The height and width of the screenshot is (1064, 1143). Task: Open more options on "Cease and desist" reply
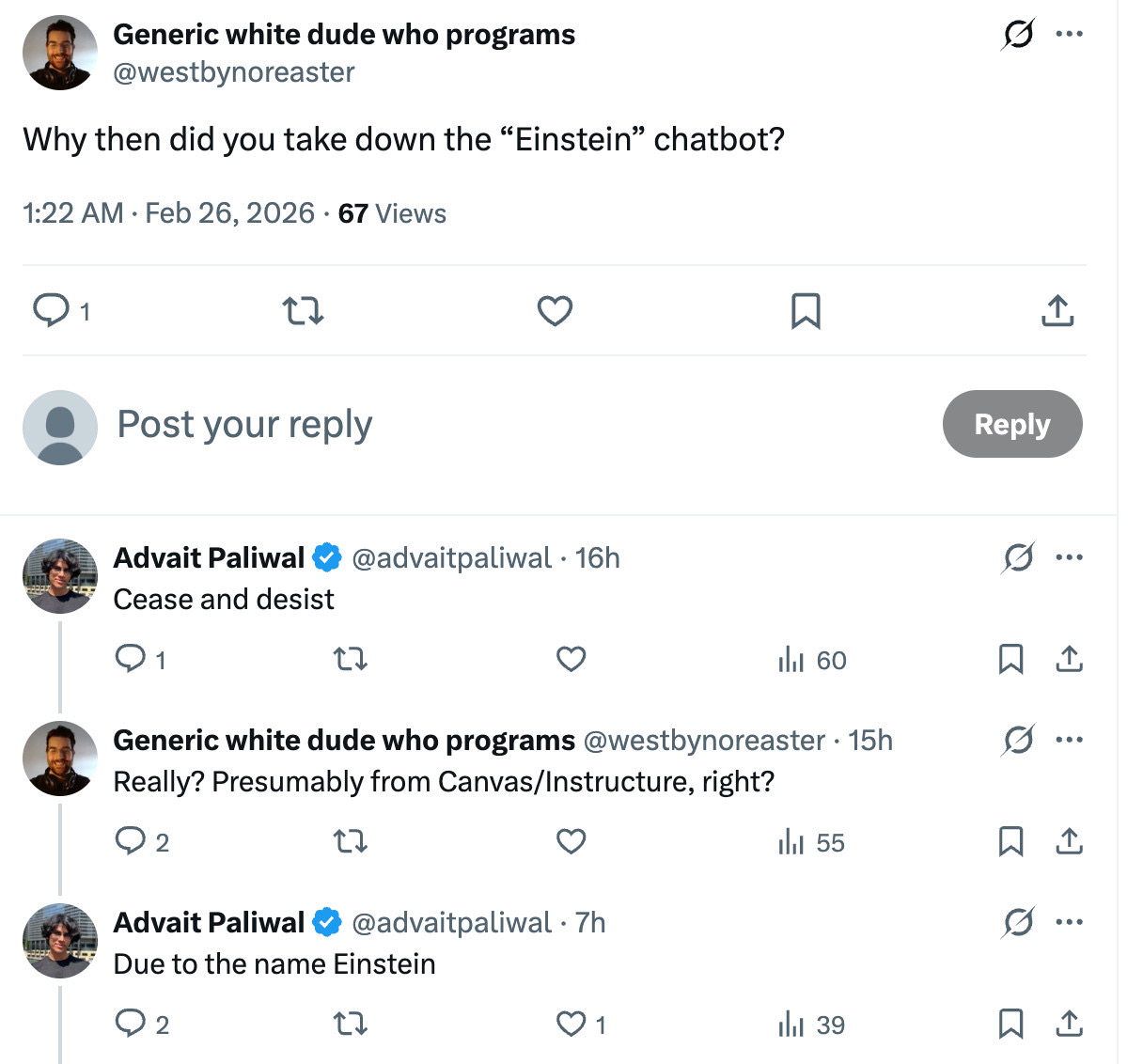(x=1069, y=557)
